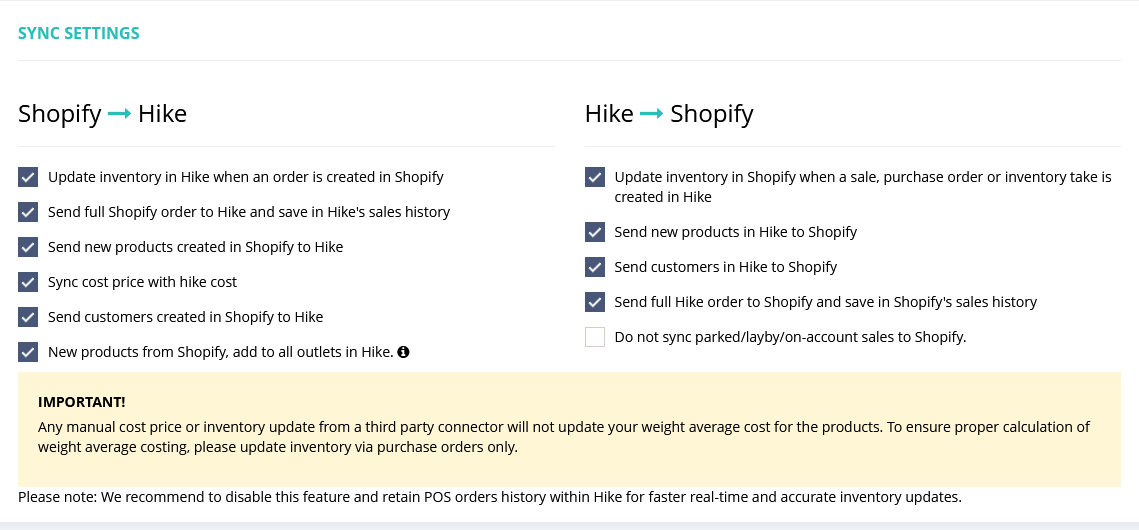Uncheck Send new products in Hike to Shopify
This screenshot has width=1139, height=530.
(595, 232)
